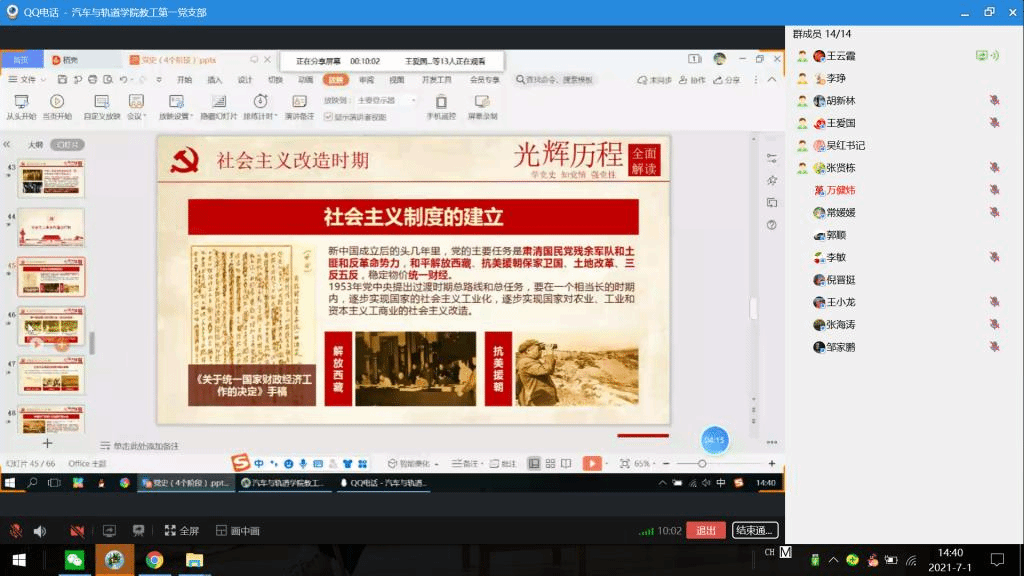This screenshot has height=576, width=1024.
Task: Click 结束通... end call button
Action: 755,530
